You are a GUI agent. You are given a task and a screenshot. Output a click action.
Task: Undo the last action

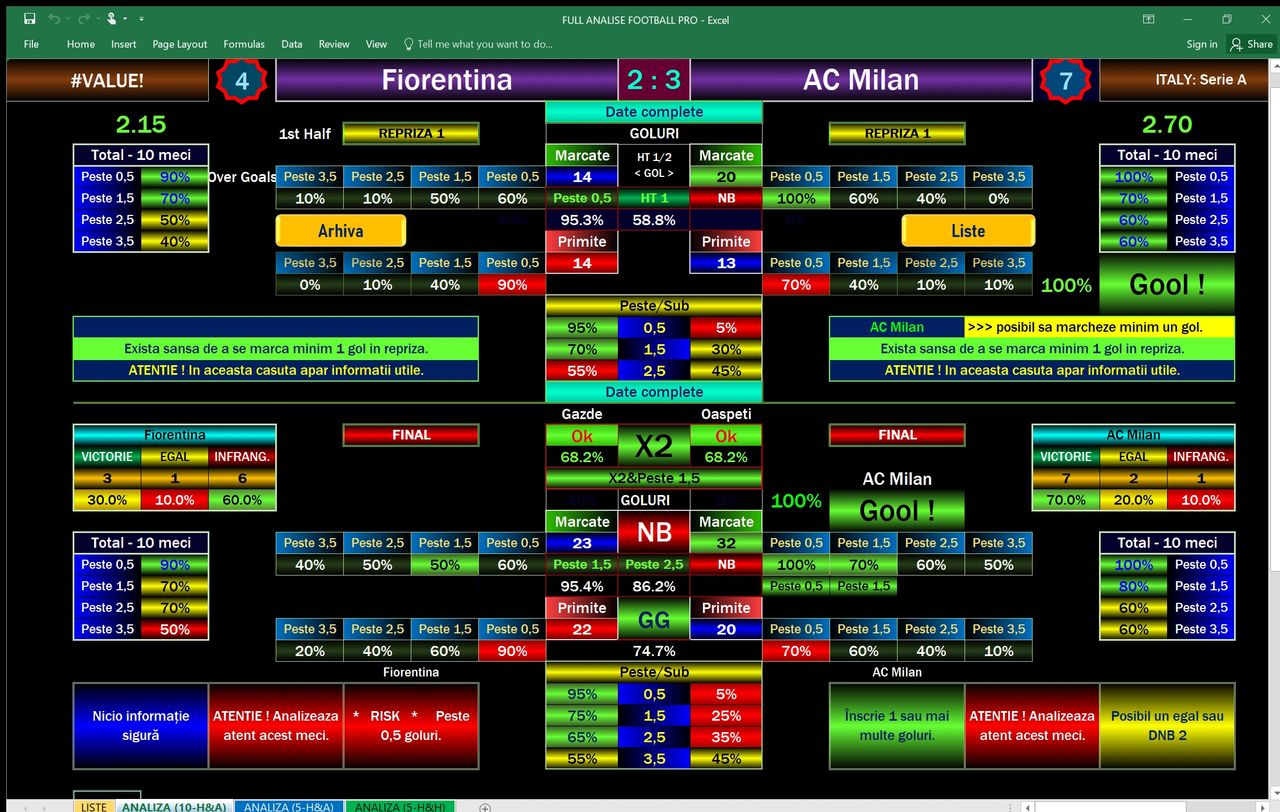pos(54,19)
